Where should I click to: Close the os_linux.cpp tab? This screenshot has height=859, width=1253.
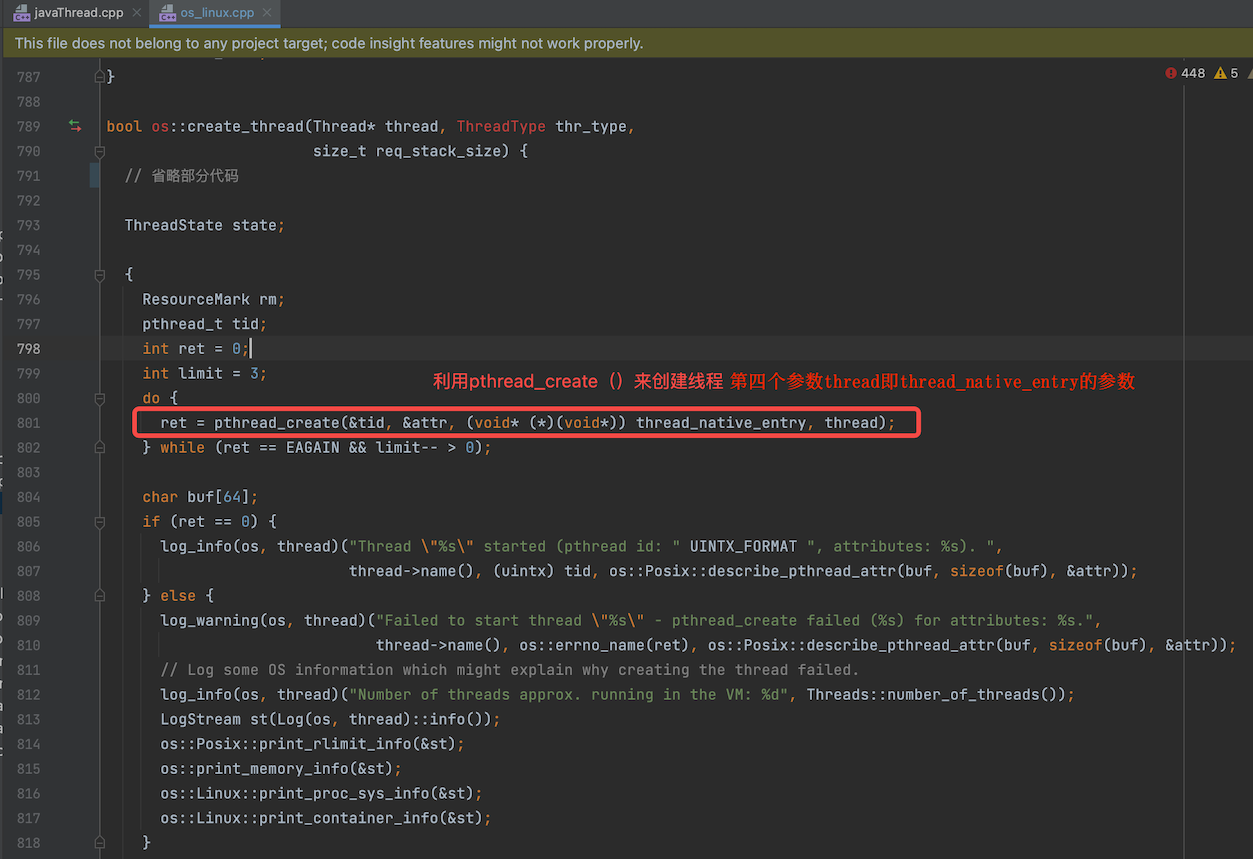(x=268, y=13)
